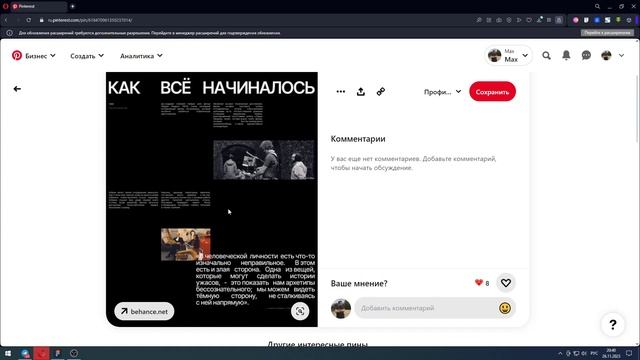640x360 pixels.
Task: Navigate back in browser
Action: pyautogui.click(x=6, y=20)
